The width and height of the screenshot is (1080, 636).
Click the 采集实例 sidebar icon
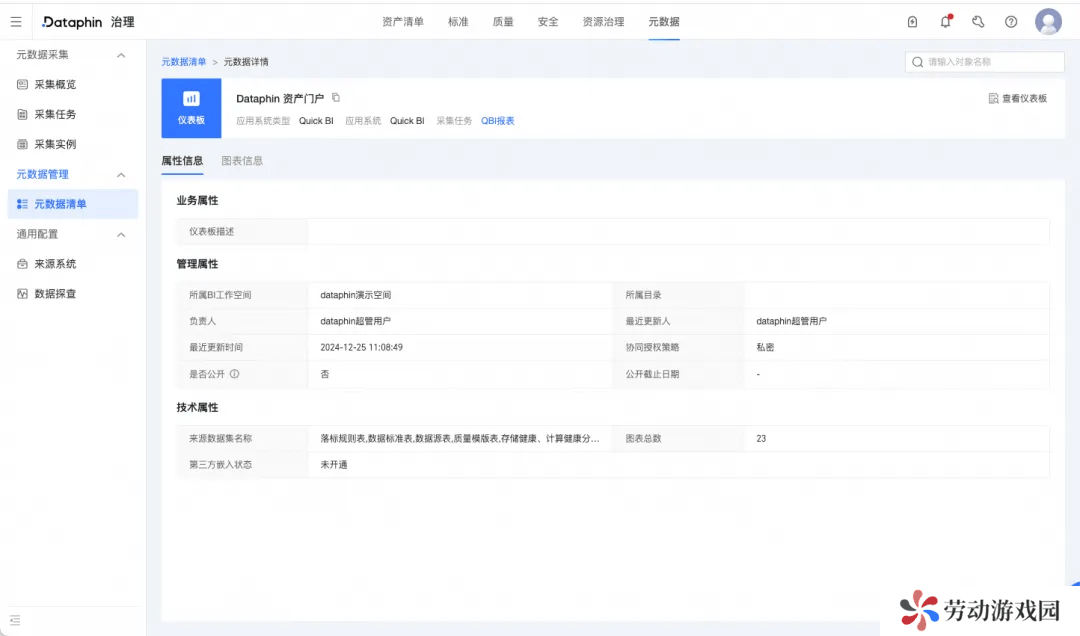click(x=22, y=144)
